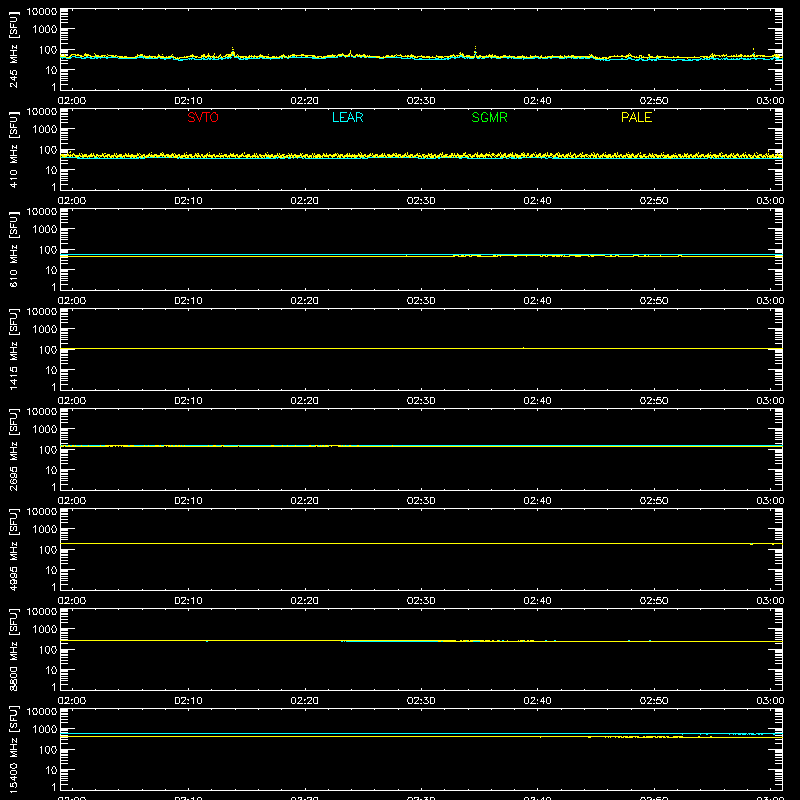Select the 1415 MHz [SFU] axis title

click(13, 349)
